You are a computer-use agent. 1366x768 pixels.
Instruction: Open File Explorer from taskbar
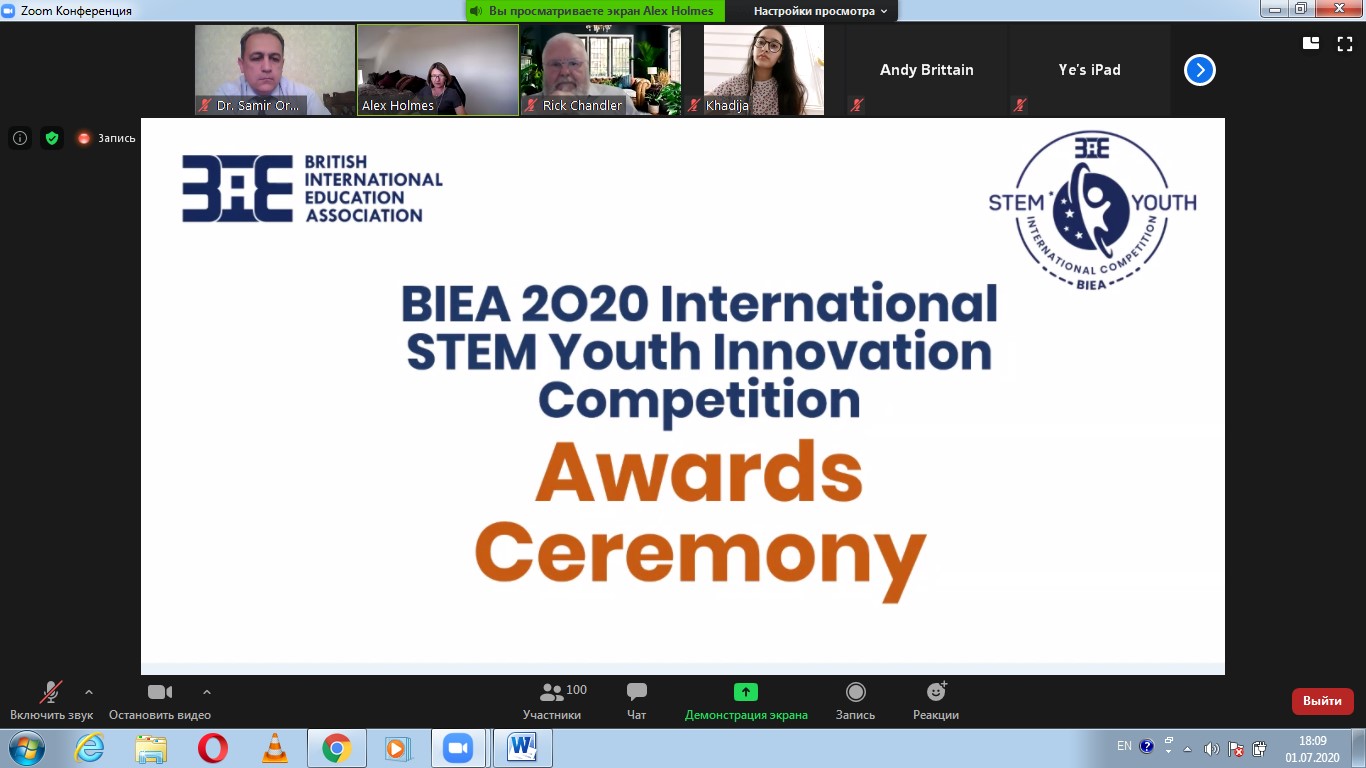(152, 748)
